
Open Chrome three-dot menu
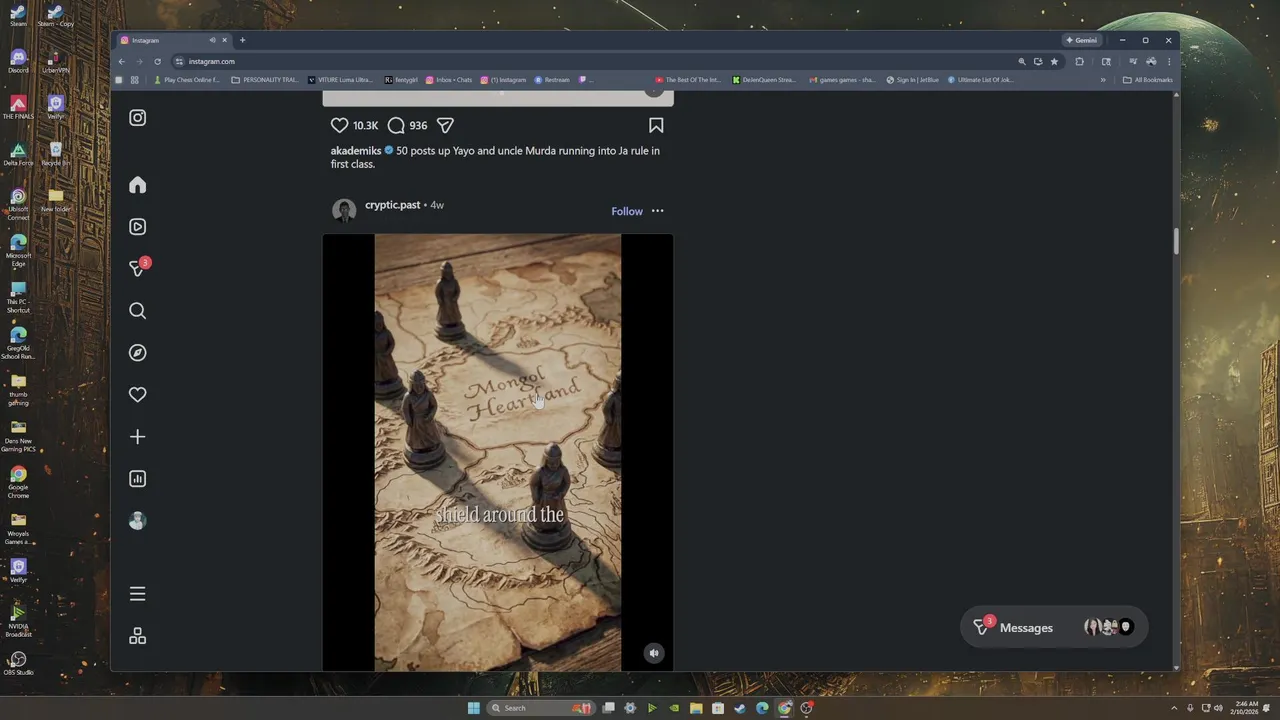coord(1168,61)
